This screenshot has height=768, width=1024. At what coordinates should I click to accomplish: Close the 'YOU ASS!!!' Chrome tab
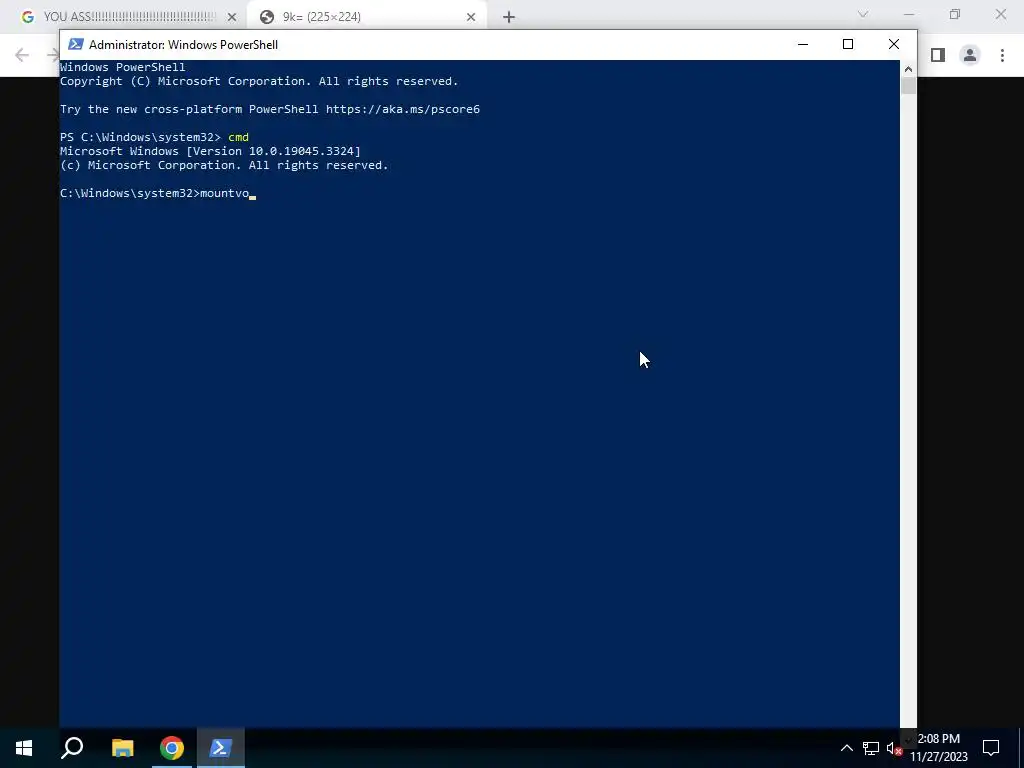232,17
